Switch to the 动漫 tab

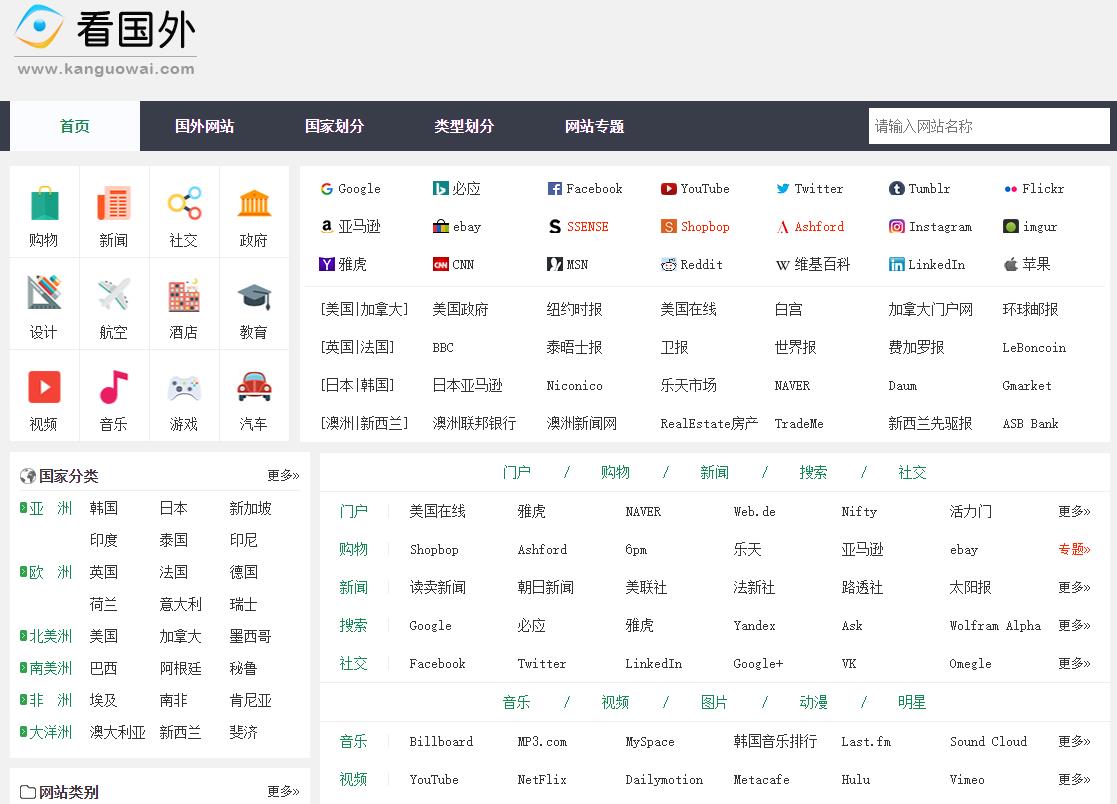[x=813, y=703]
